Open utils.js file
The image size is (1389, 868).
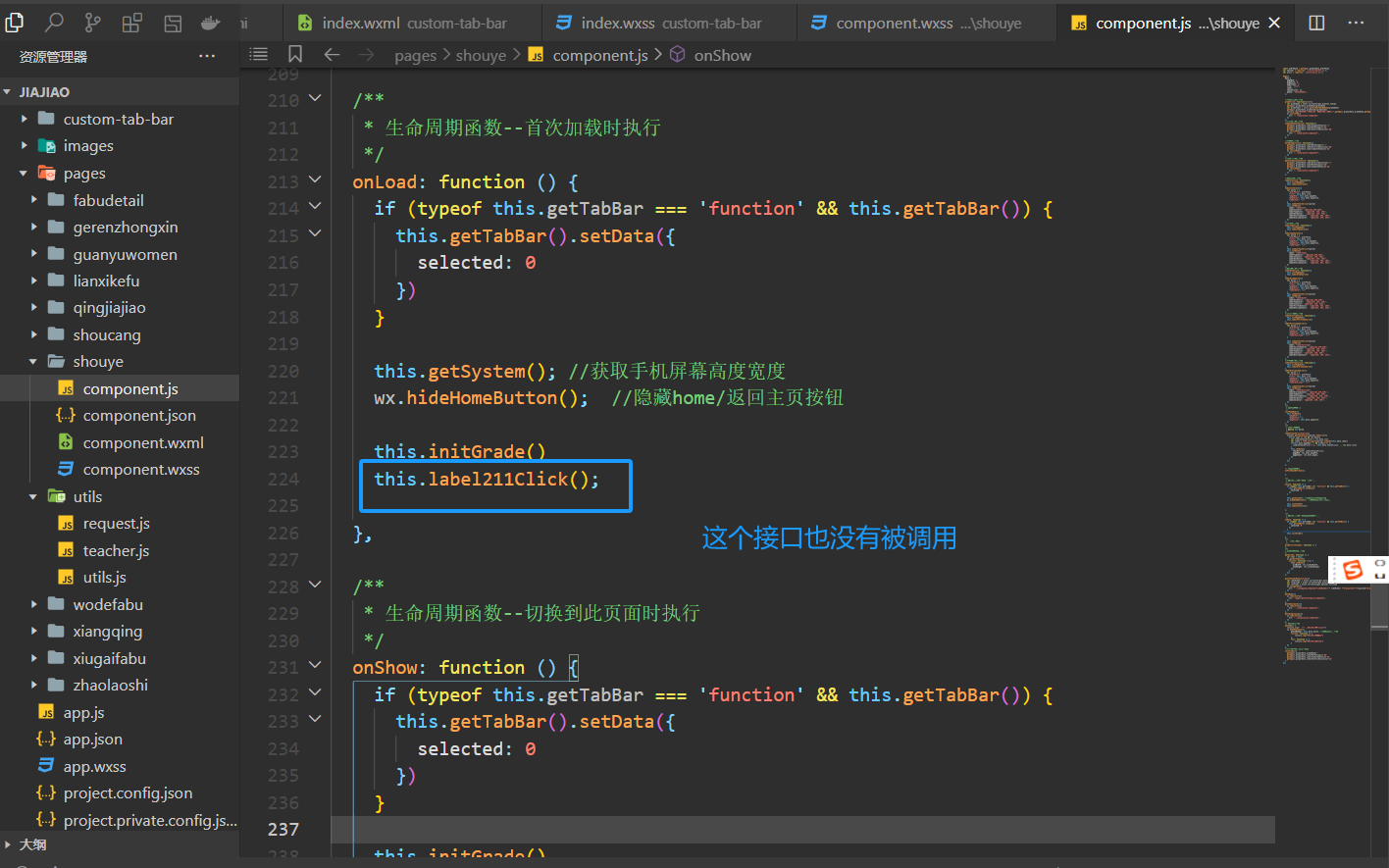coord(120,578)
